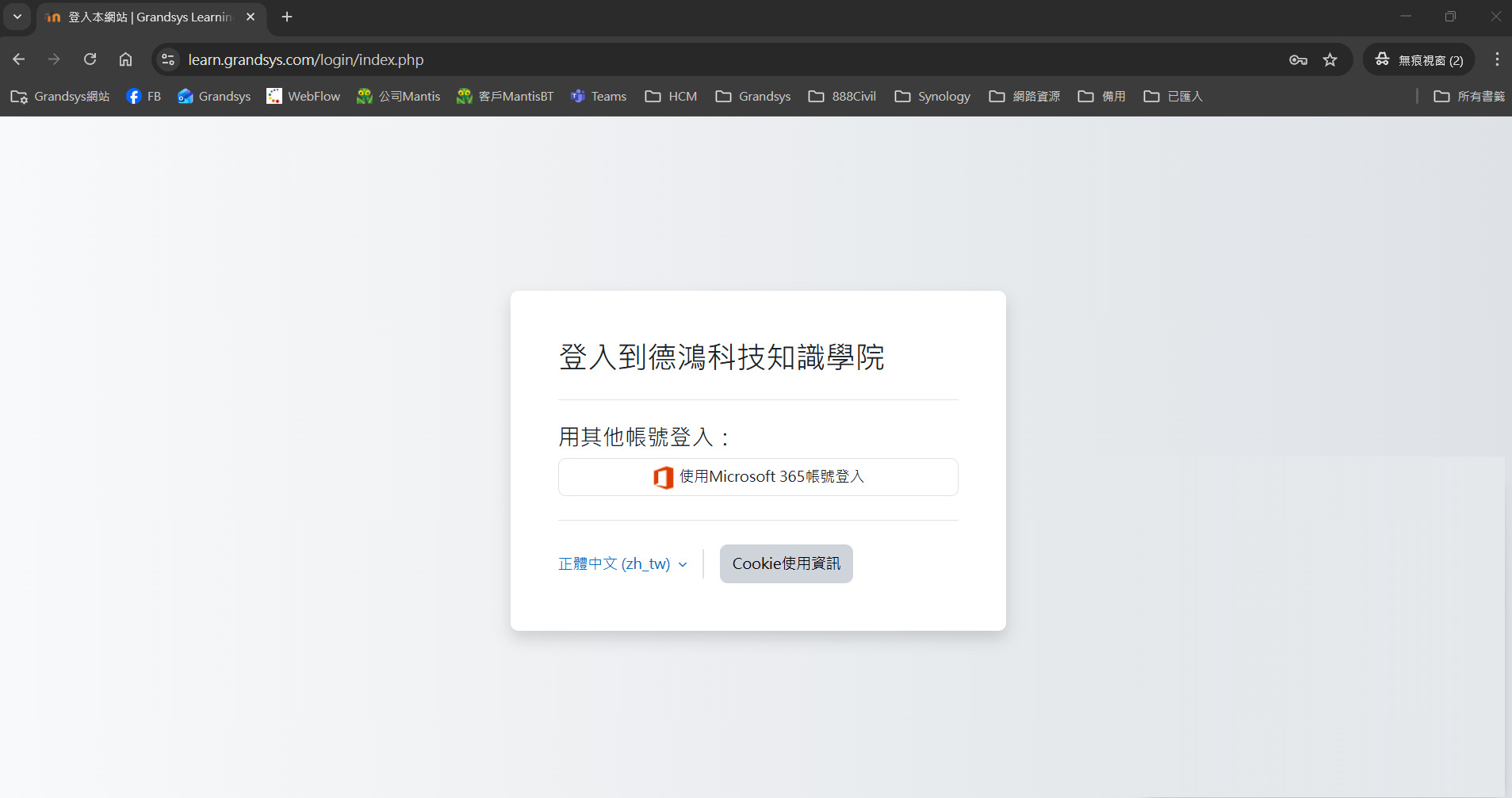
Task: Sign in using the Microsoft 365 account button
Action: 758,477
